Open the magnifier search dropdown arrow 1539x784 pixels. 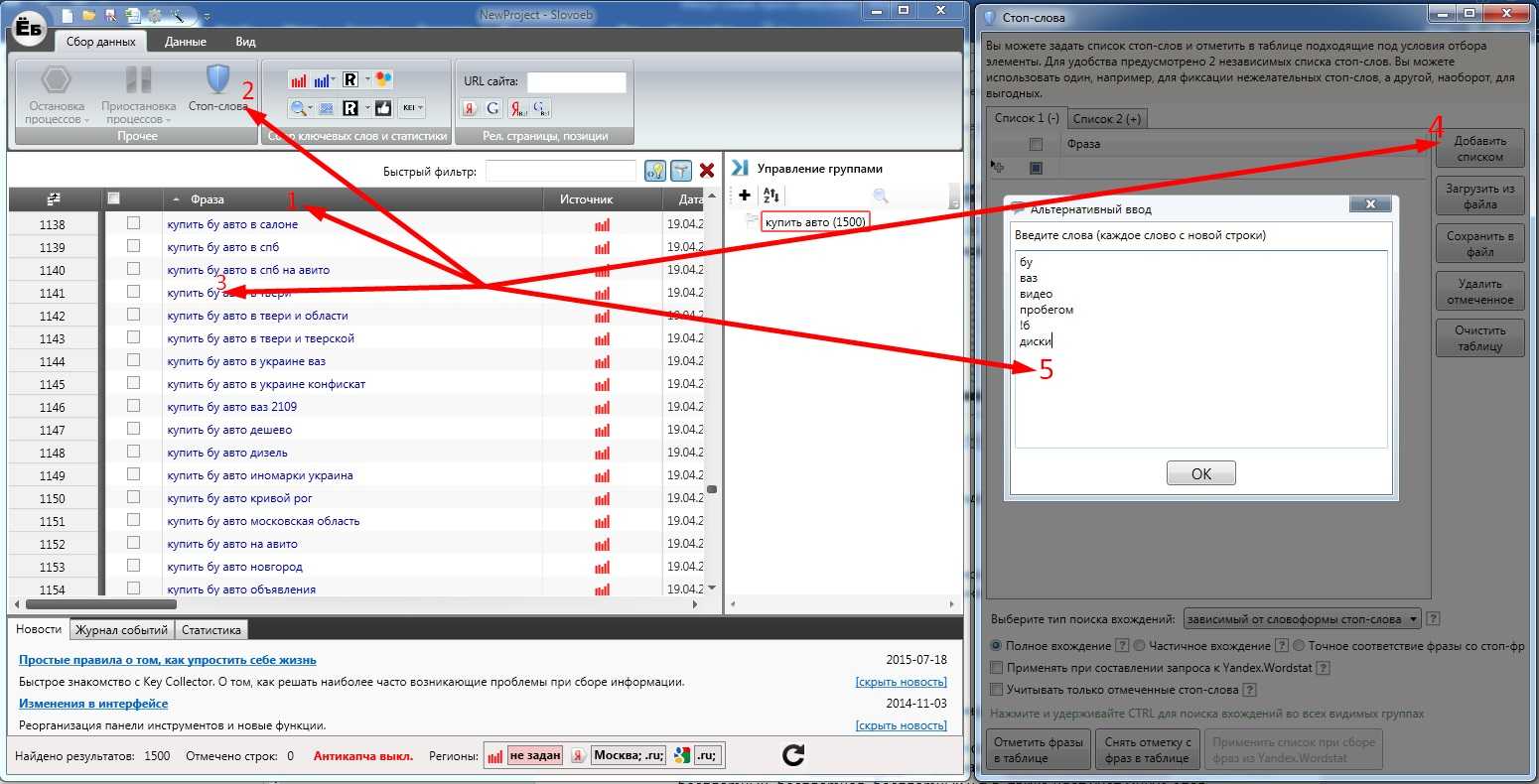tap(311, 108)
